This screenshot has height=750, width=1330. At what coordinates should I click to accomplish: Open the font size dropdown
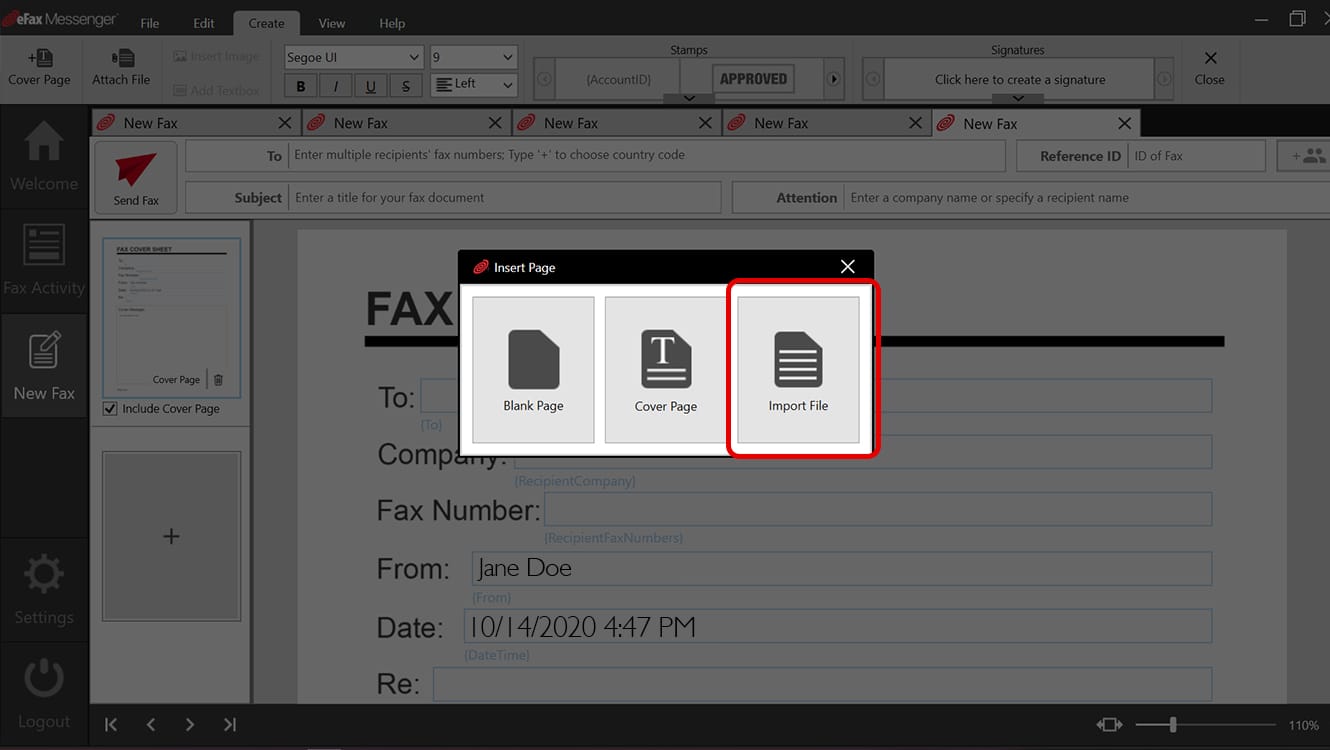[473, 57]
